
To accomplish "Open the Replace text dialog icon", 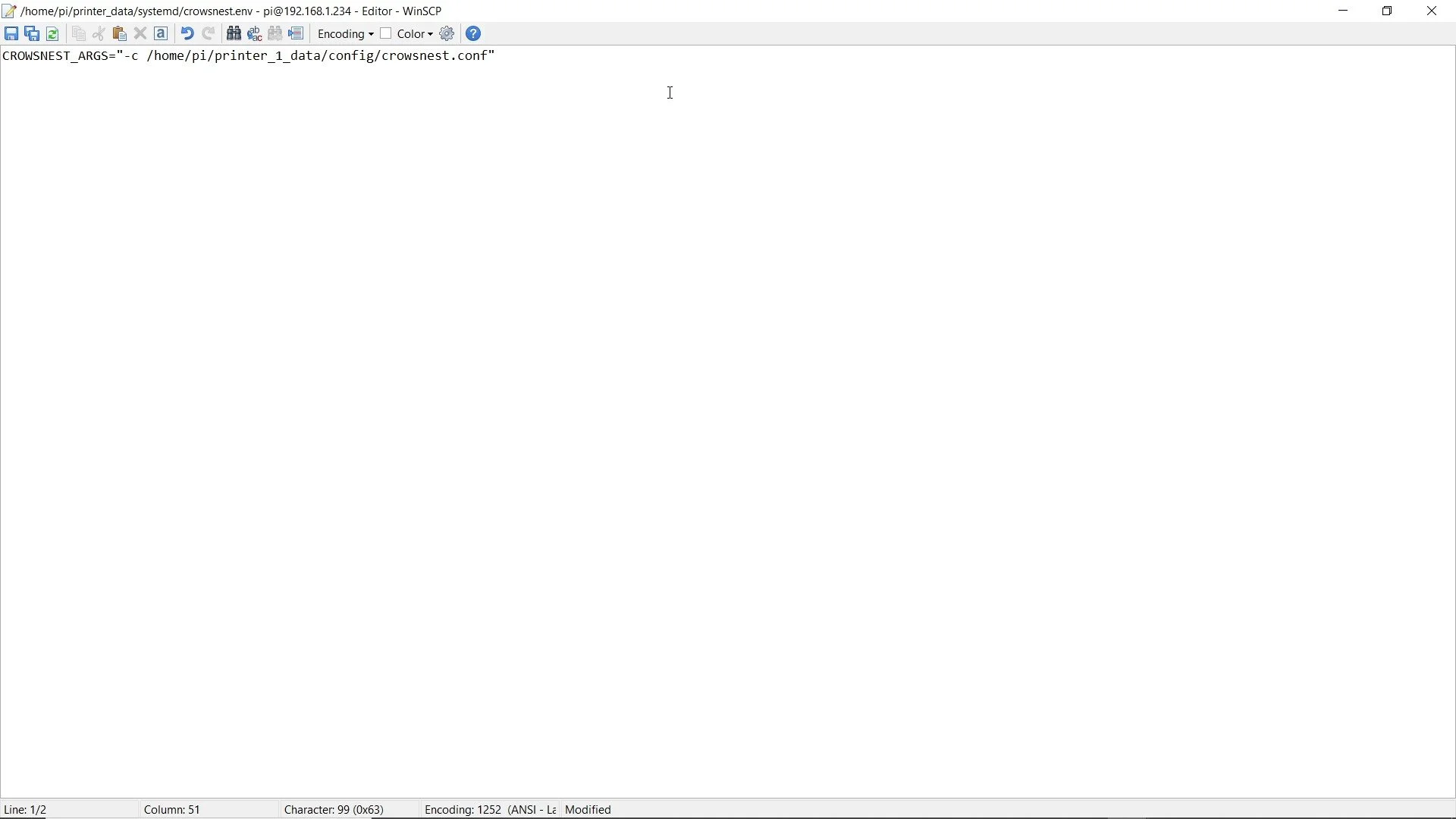I will click(255, 34).
